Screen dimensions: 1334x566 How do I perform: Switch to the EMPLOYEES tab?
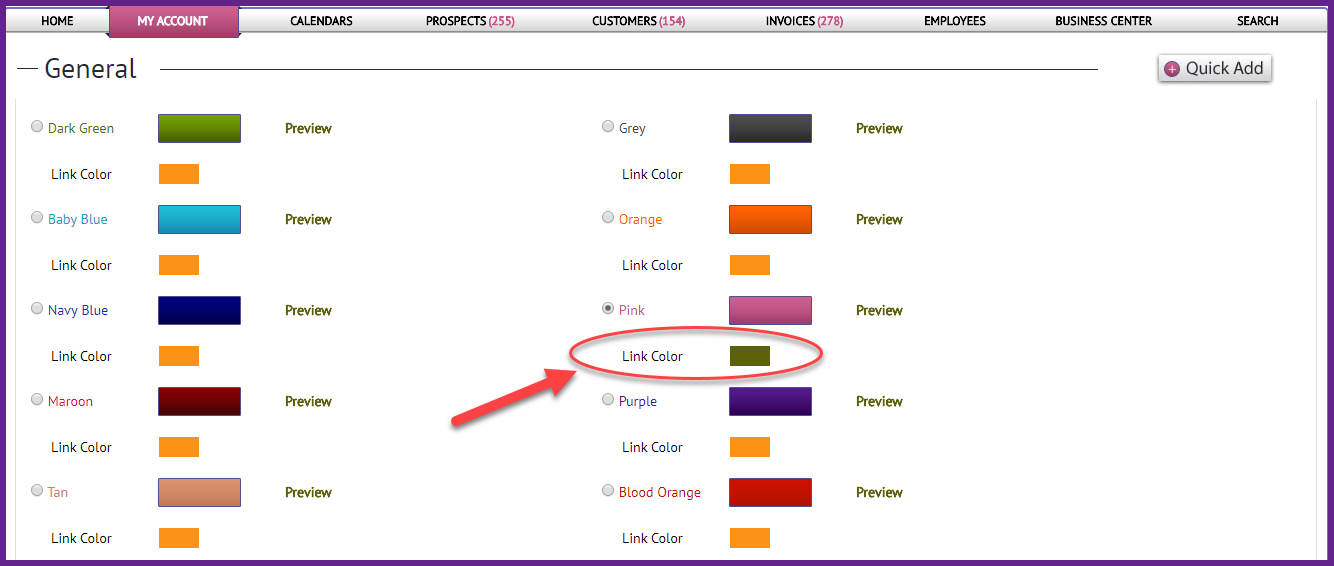[x=955, y=21]
